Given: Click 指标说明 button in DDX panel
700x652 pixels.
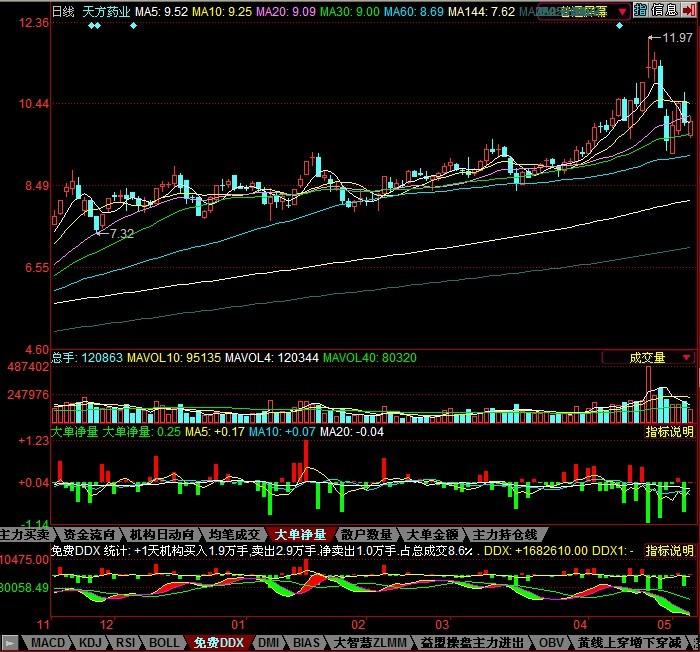Looking at the screenshot, I should pyautogui.click(x=669, y=550).
